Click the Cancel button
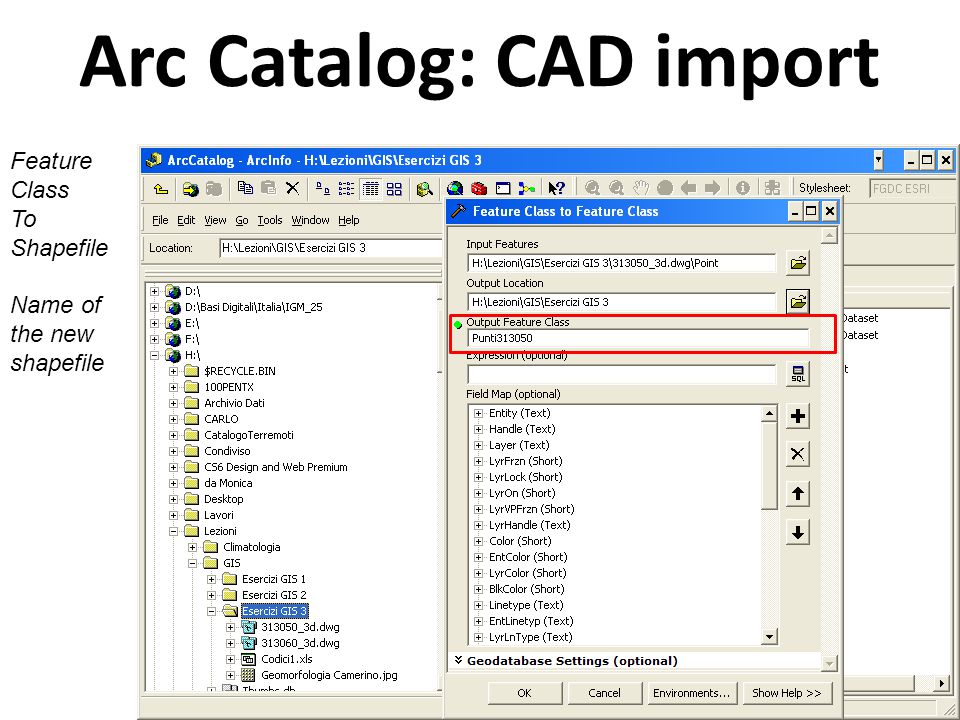The image size is (960, 720). 604,693
